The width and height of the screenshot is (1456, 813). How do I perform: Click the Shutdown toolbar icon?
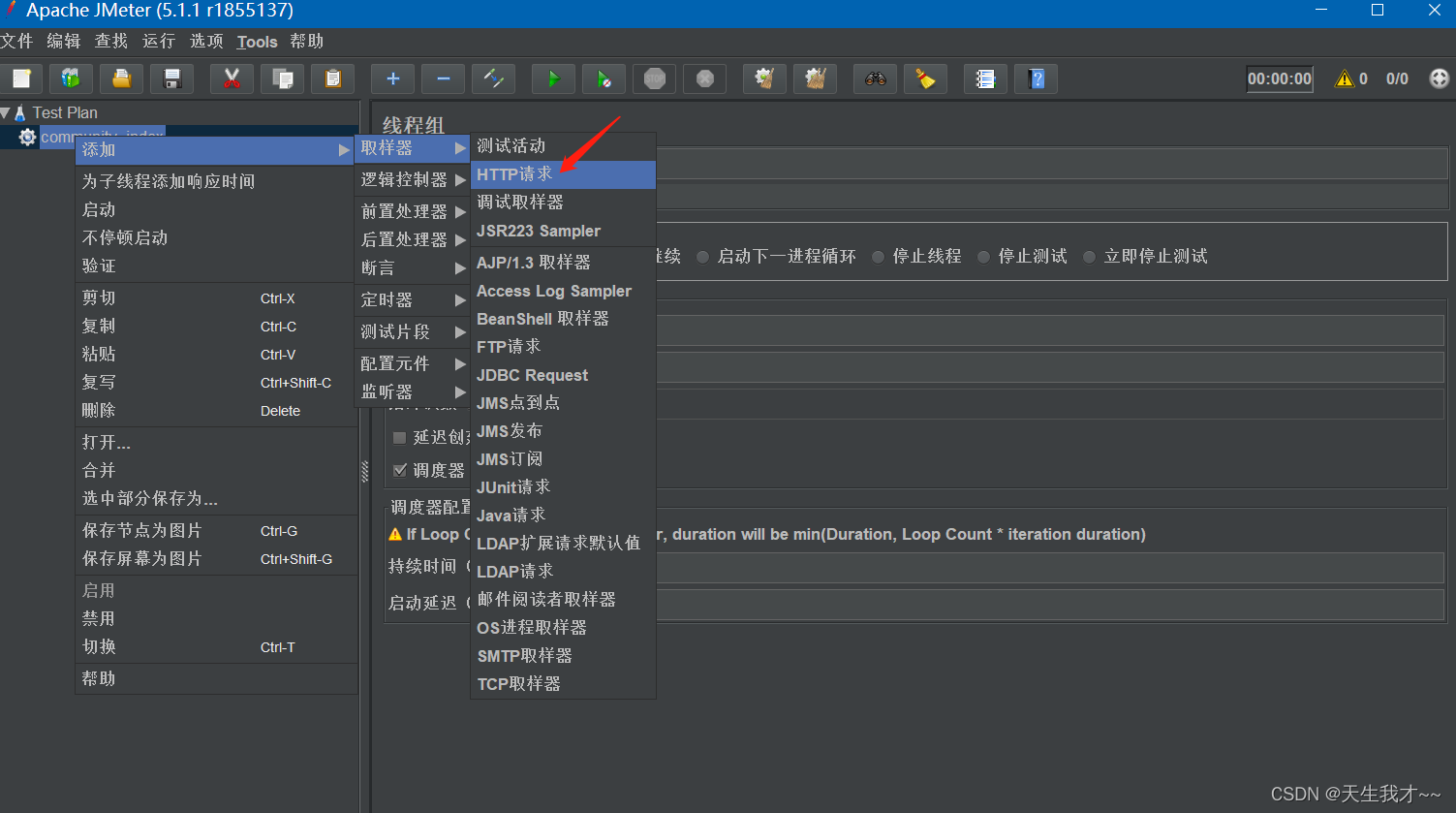705,78
